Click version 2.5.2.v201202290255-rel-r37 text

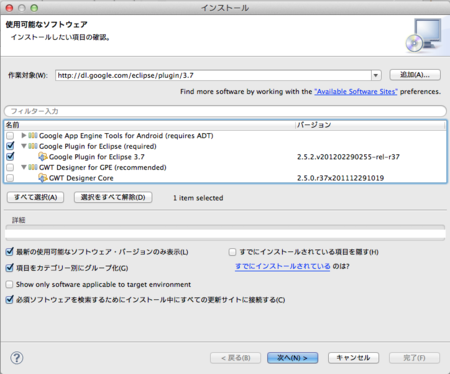348,157
